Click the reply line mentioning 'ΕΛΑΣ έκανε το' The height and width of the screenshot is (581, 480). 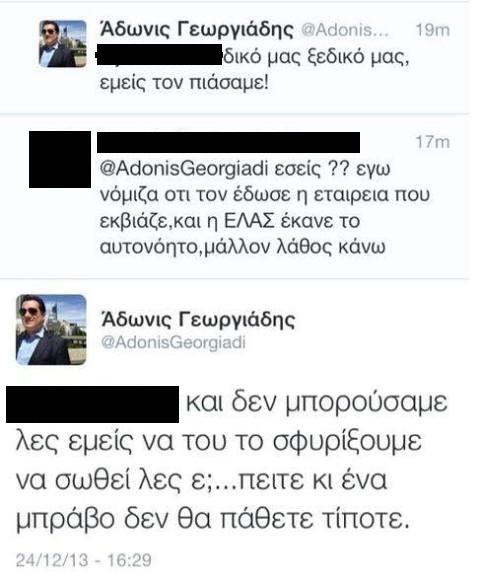click(230, 221)
